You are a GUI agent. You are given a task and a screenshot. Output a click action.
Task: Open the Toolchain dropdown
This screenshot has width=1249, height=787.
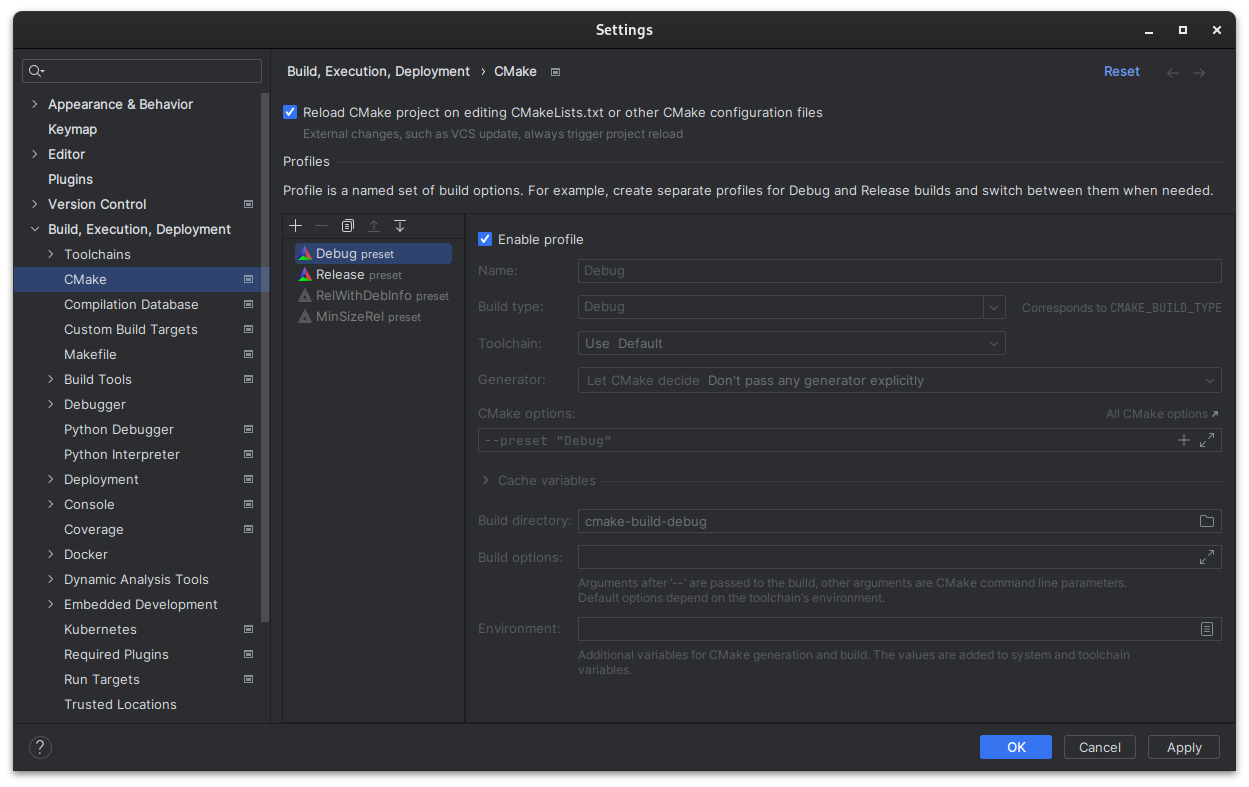(993, 342)
